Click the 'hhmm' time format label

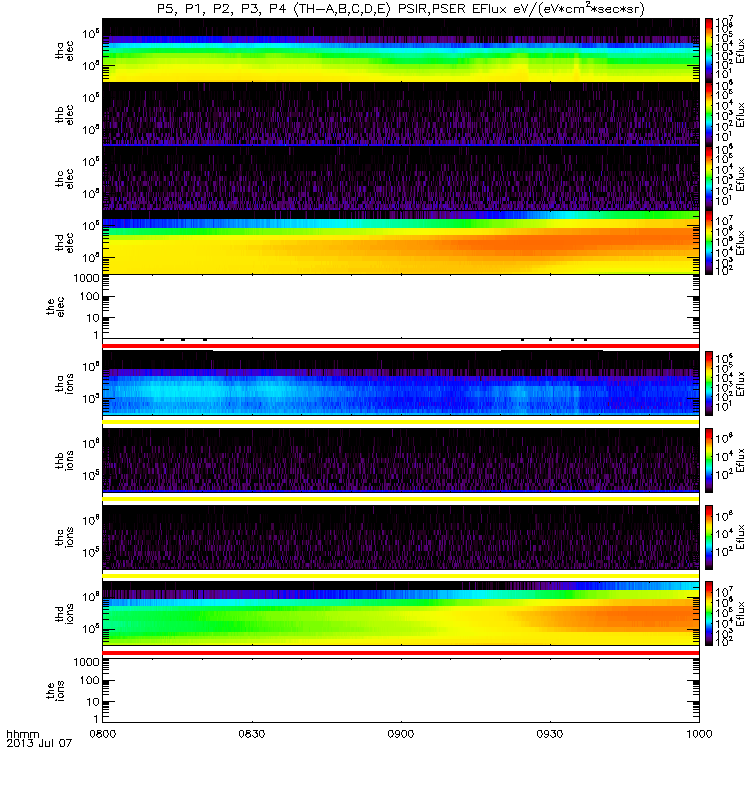pos(22,734)
